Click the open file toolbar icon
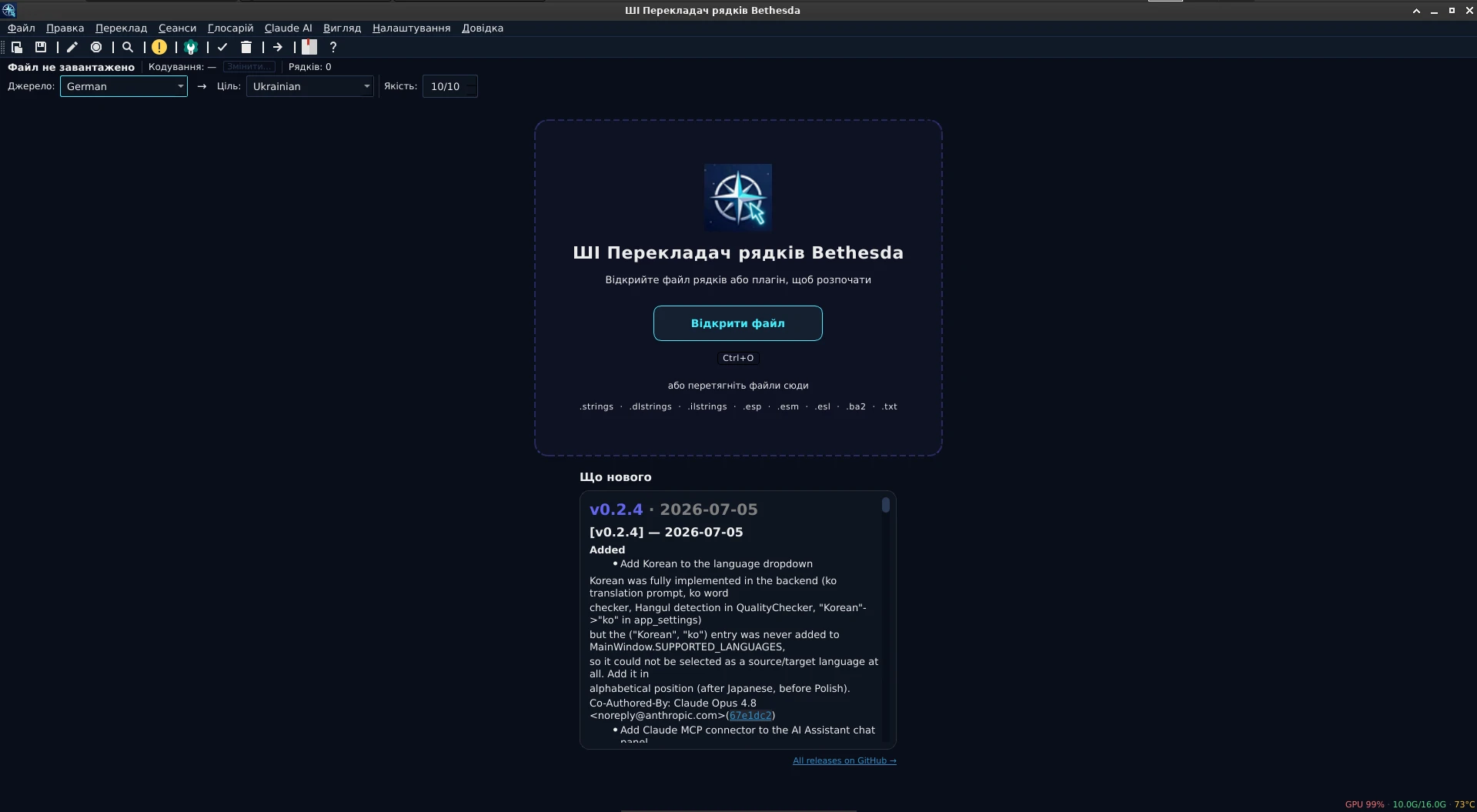 pyautogui.click(x=17, y=47)
